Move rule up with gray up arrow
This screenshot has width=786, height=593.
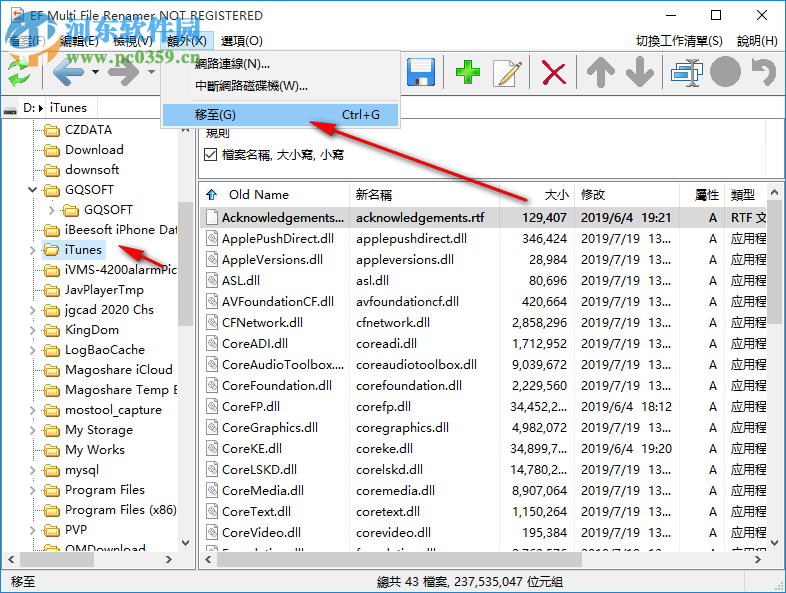(x=601, y=72)
